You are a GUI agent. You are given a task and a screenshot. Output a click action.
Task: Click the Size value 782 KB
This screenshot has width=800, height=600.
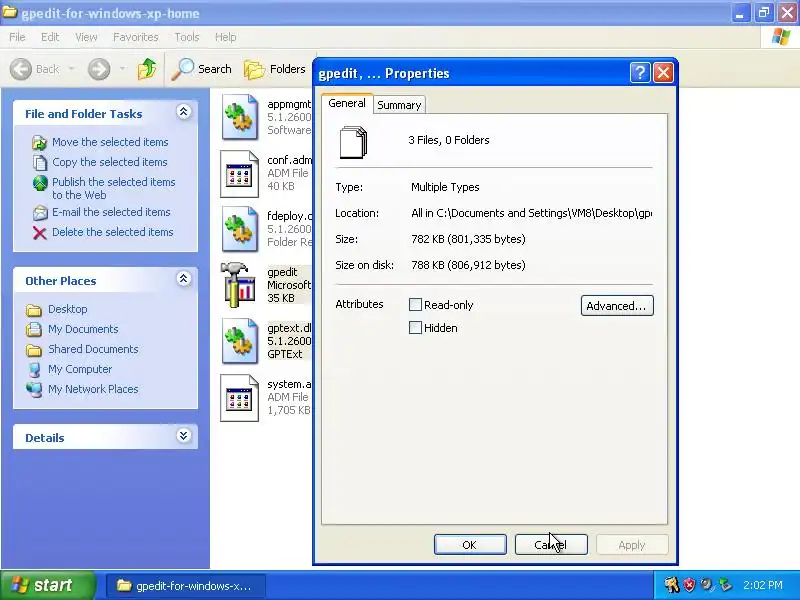tap(468, 239)
